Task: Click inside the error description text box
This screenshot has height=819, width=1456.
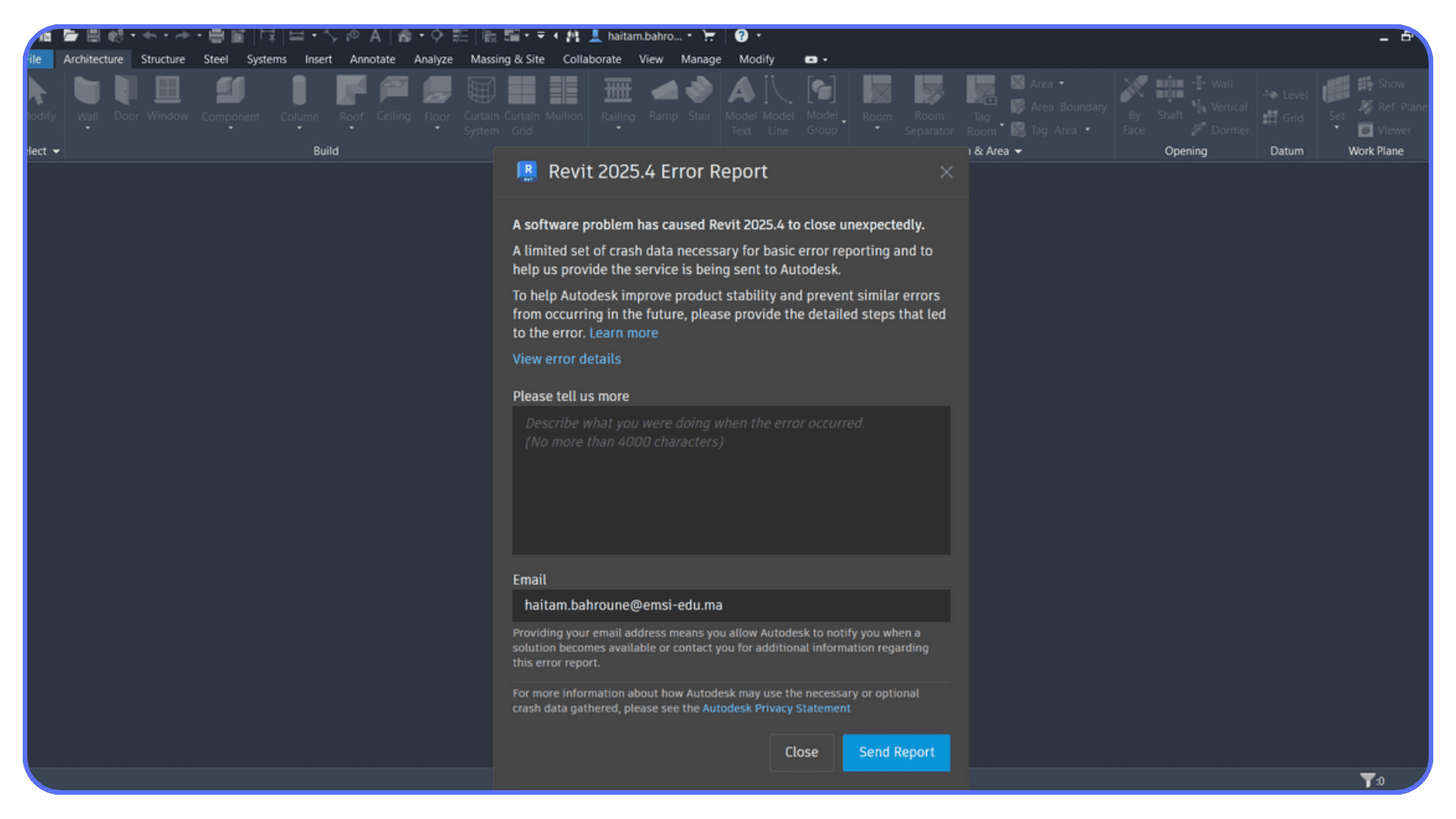Action: point(730,480)
